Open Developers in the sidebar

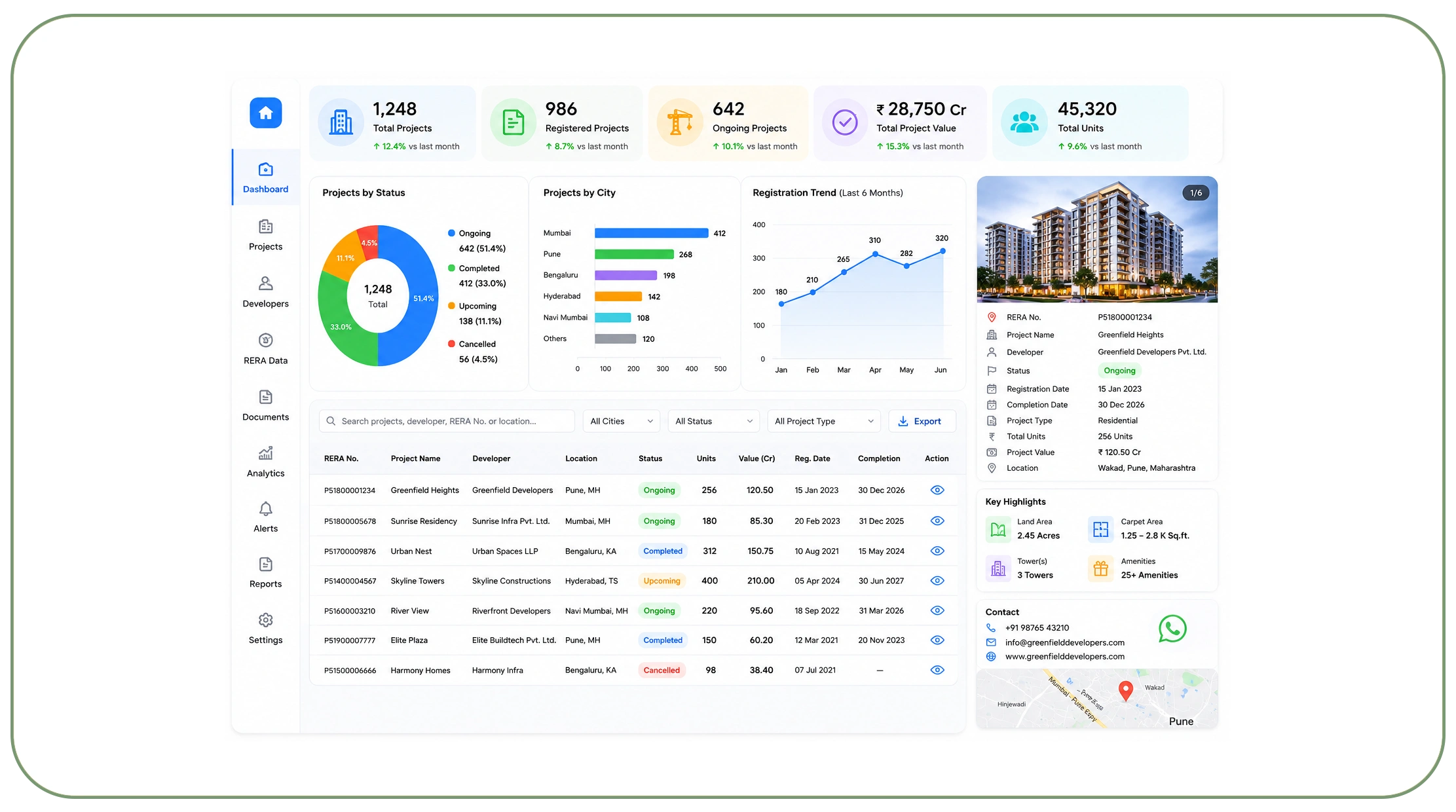[265, 292]
